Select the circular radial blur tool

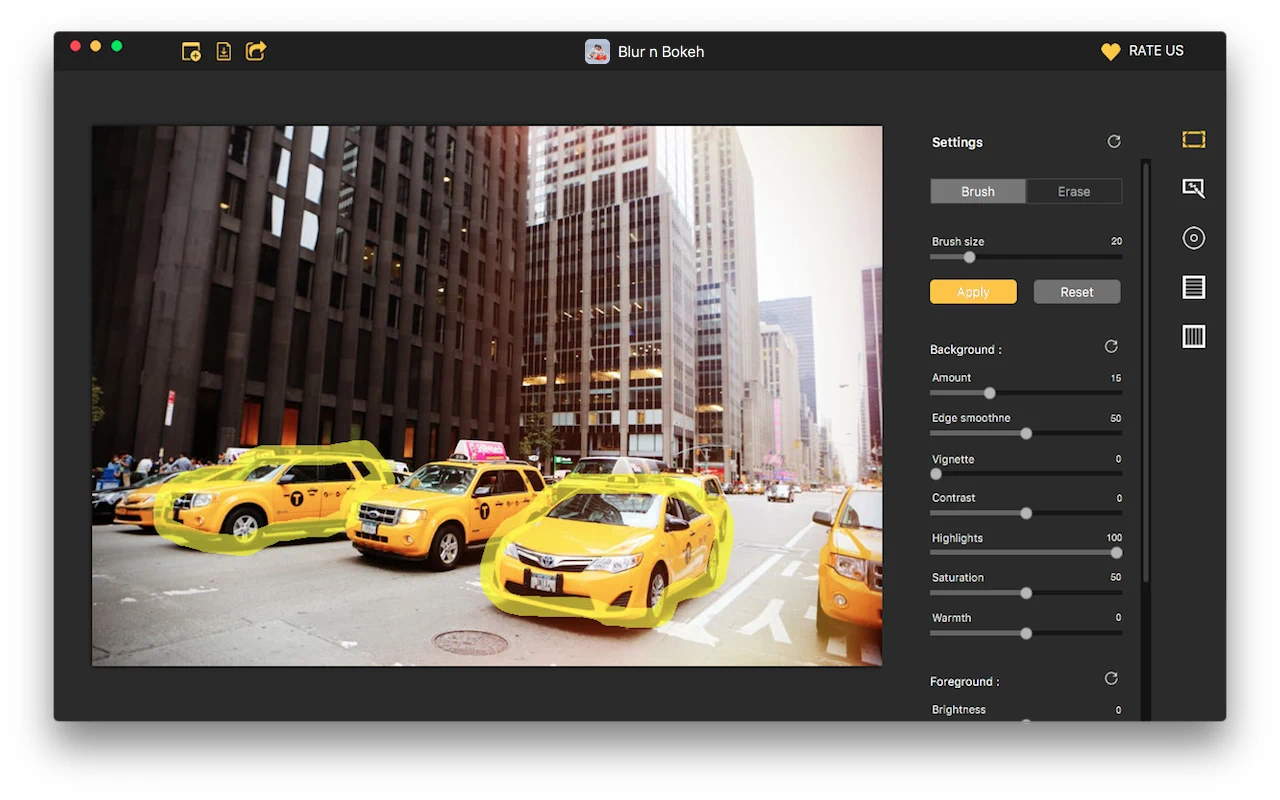(x=1193, y=238)
